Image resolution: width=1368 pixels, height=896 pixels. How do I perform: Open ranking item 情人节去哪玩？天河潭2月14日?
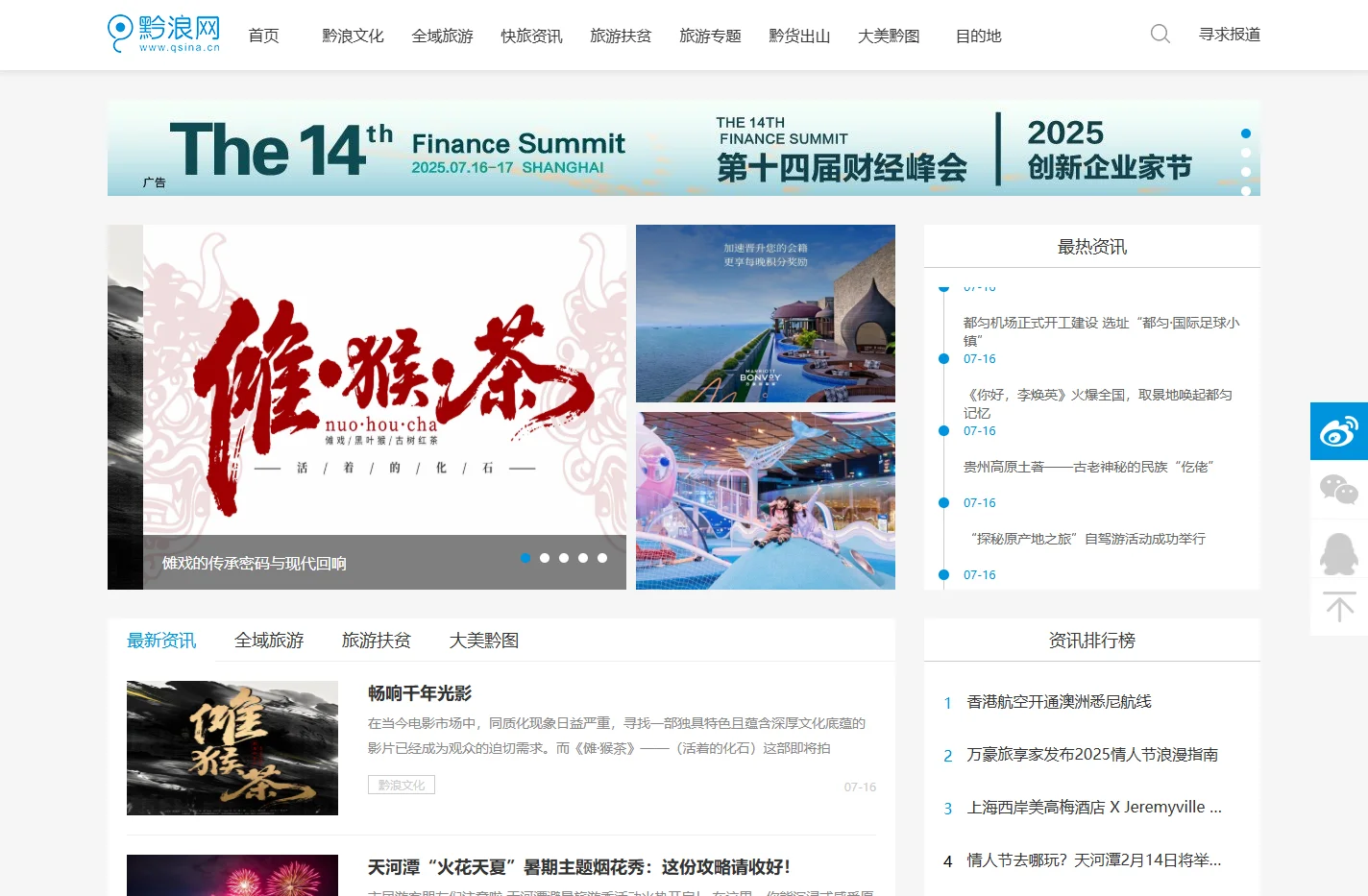(x=1094, y=860)
